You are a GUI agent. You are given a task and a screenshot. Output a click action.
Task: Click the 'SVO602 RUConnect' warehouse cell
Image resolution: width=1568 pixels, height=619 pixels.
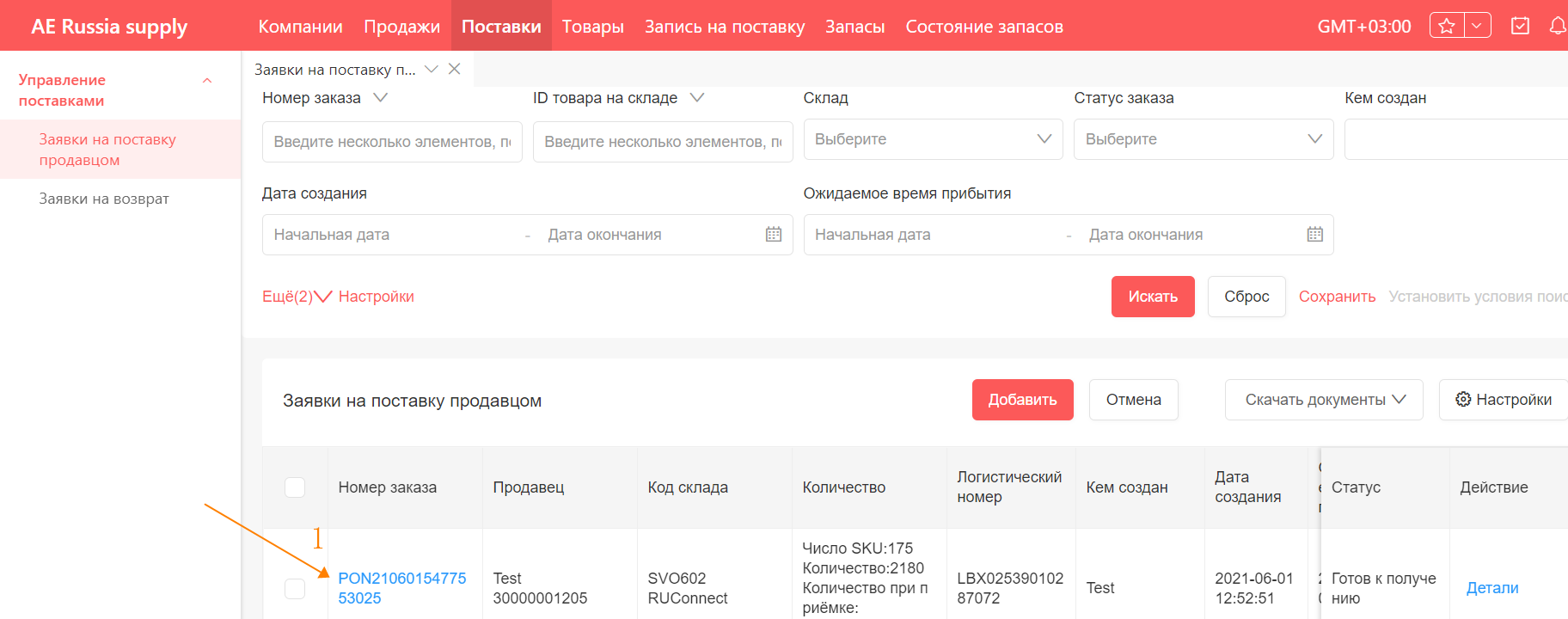[x=688, y=588]
